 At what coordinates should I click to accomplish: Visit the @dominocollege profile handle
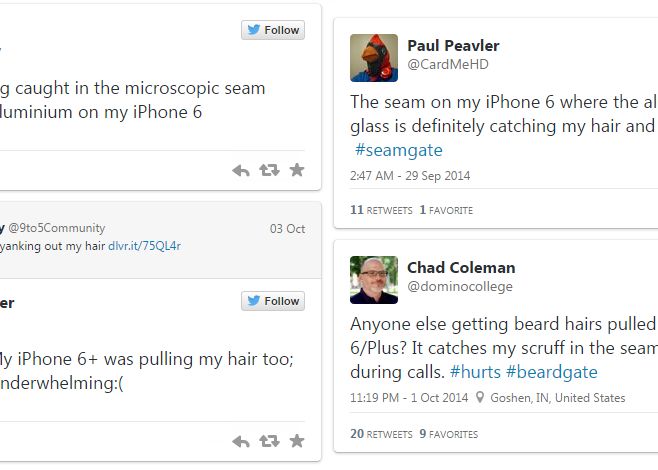459,287
